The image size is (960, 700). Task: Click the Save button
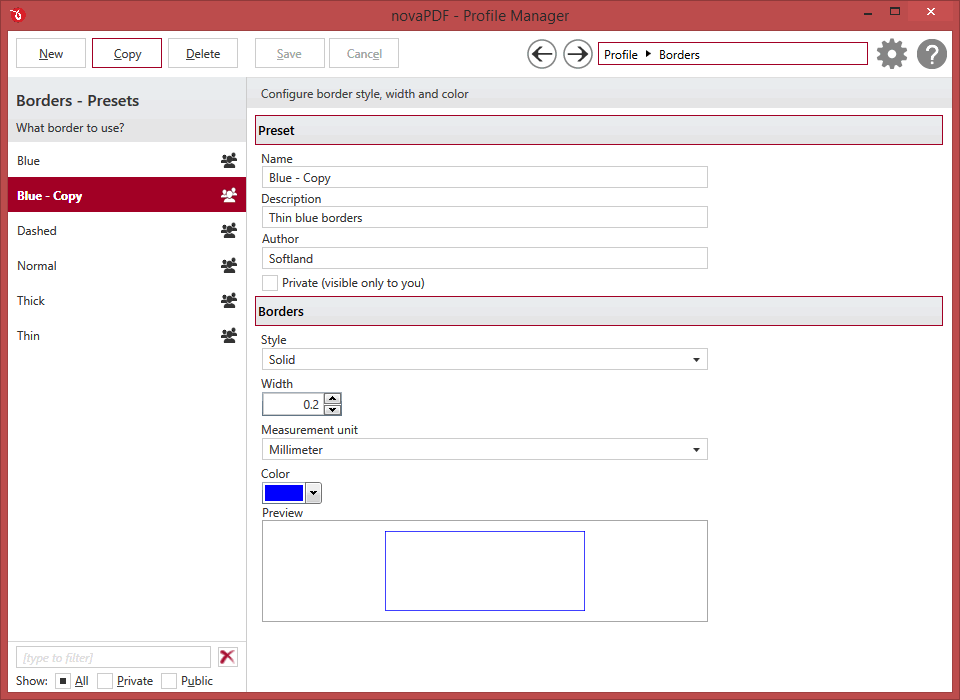289,53
